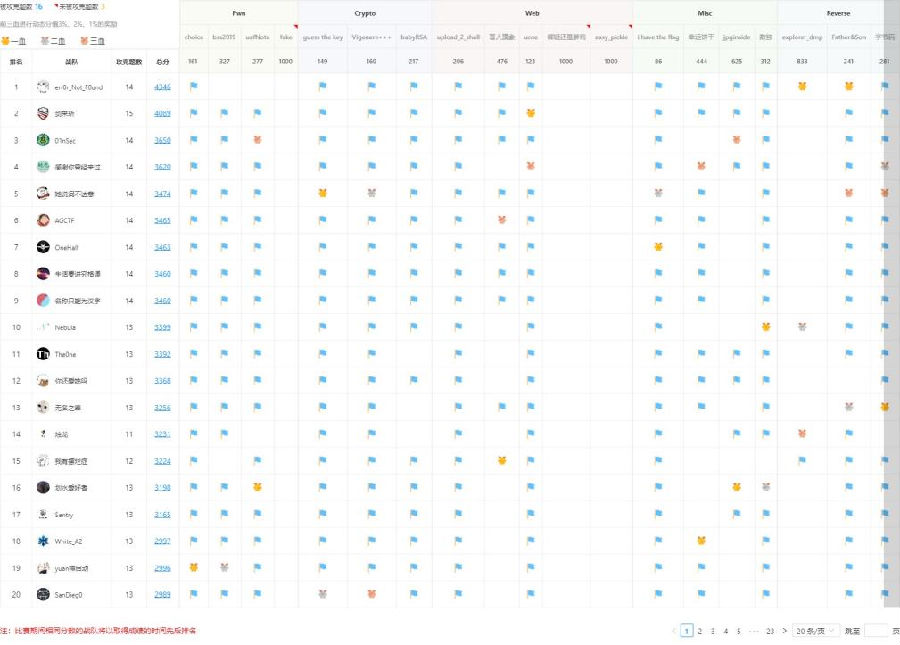
Task: Open score link 4069 for rank 2
Action: click(162, 114)
